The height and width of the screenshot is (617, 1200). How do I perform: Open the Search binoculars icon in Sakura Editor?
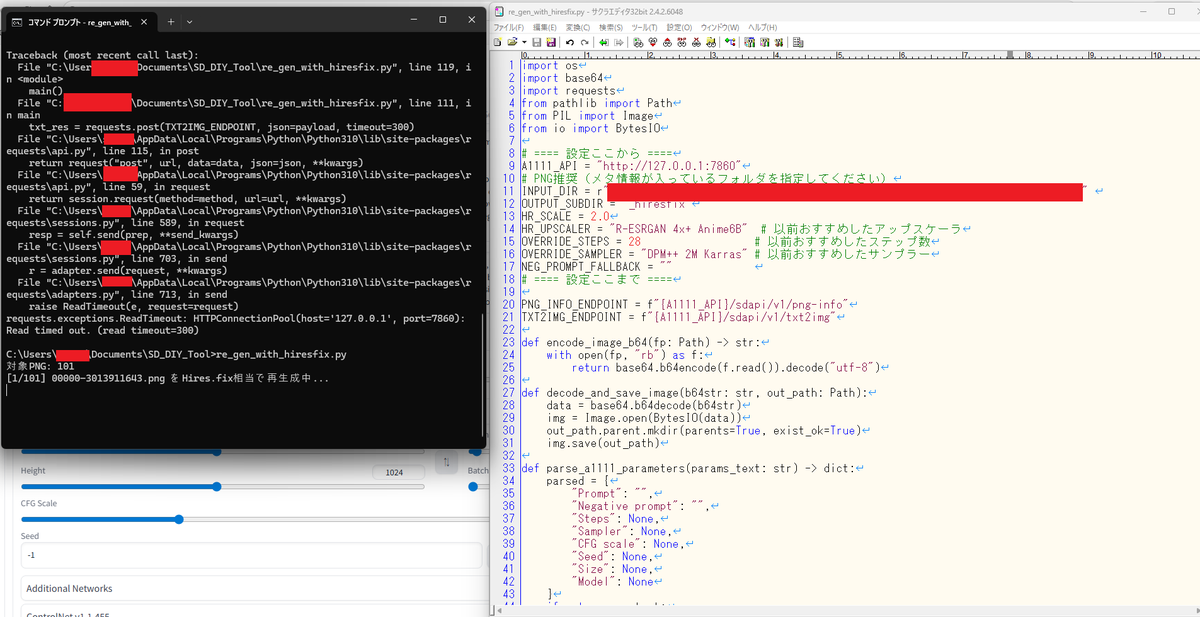(x=636, y=42)
